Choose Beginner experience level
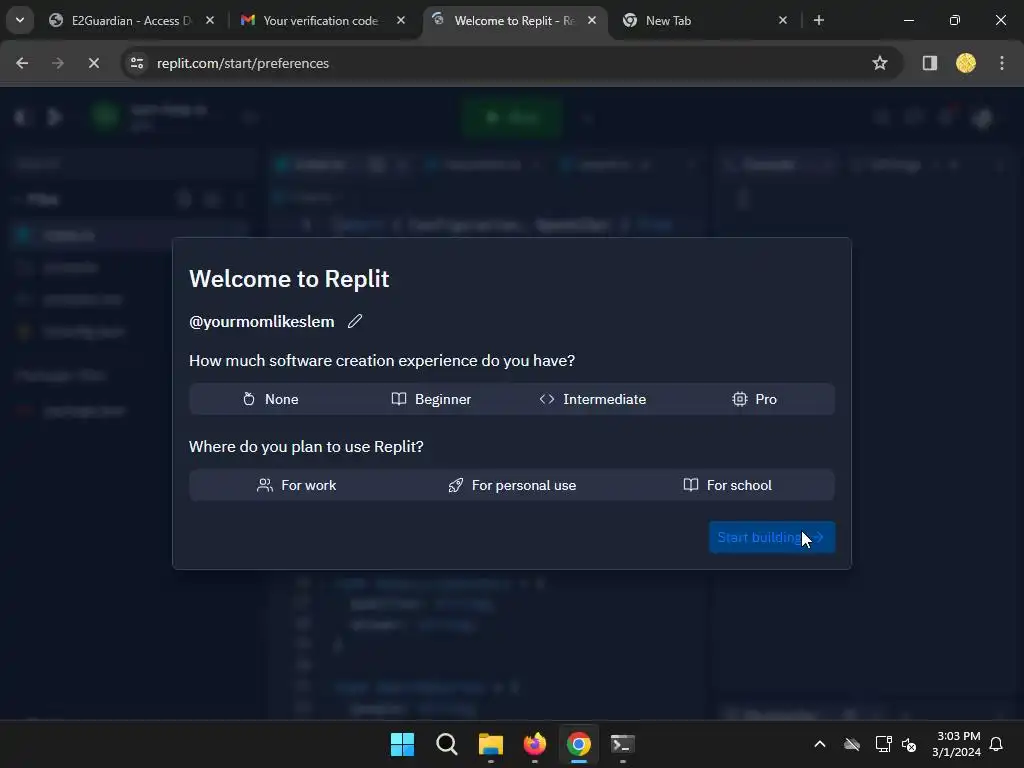The width and height of the screenshot is (1024, 768). (x=431, y=399)
